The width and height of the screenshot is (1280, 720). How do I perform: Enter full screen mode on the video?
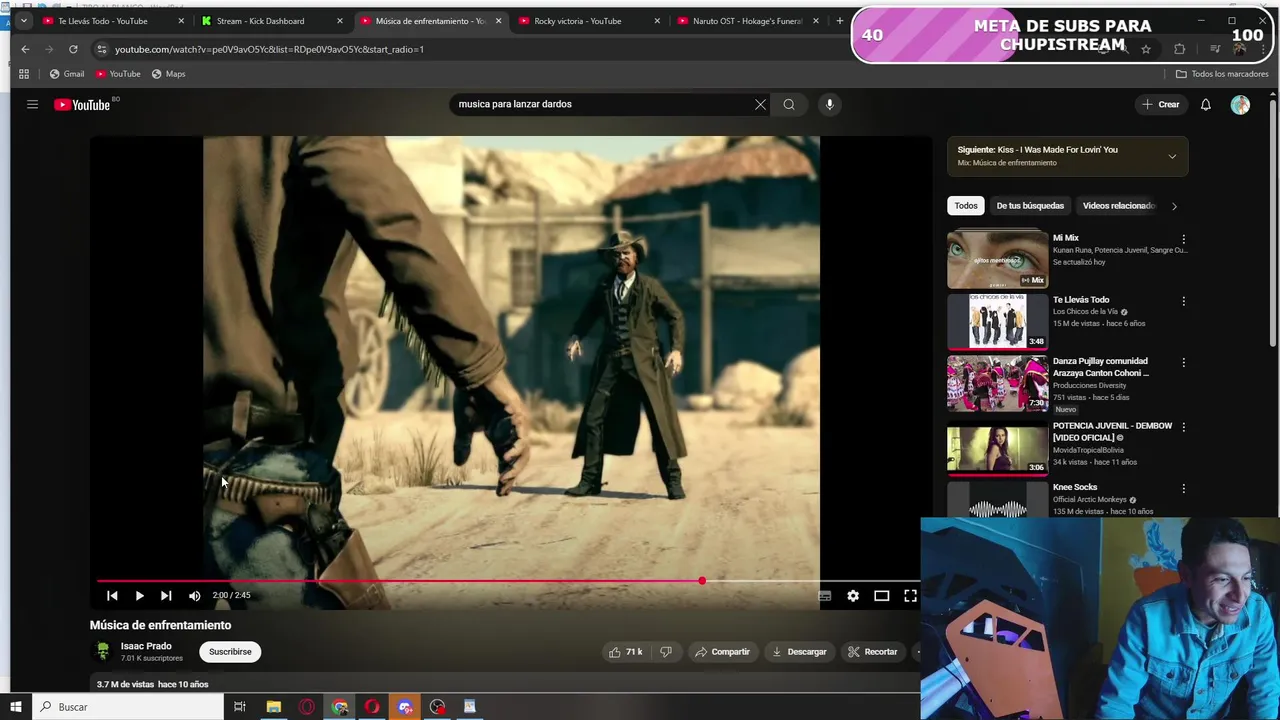(x=910, y=596)
